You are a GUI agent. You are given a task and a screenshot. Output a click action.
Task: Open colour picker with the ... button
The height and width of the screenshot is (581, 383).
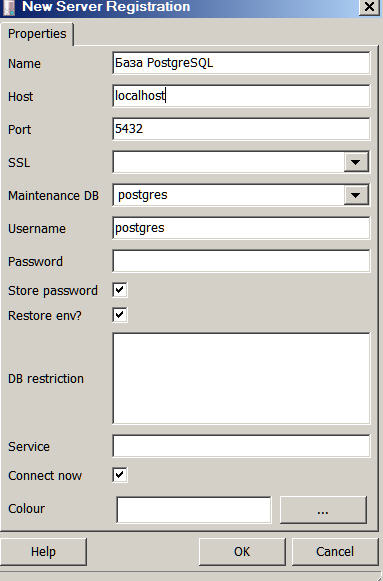(323, 510)
